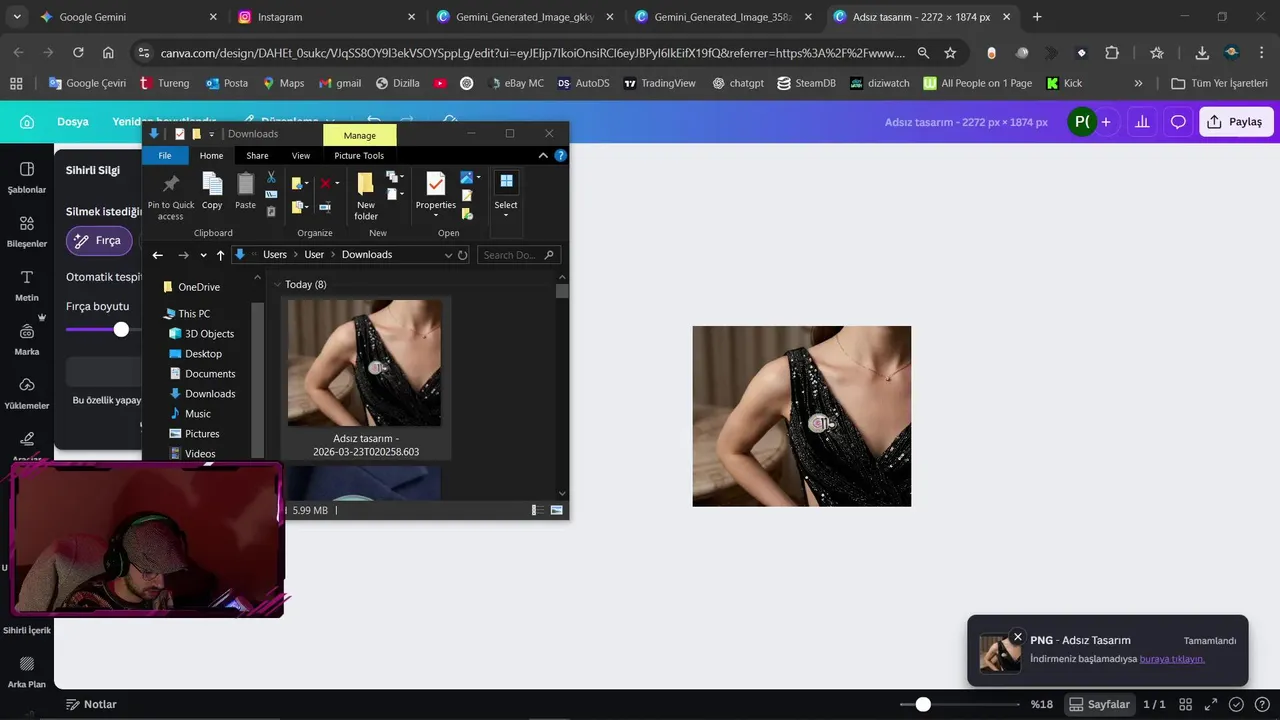
Task: Switch to the Share ribbon tab
Action: [x=257, y=155]
